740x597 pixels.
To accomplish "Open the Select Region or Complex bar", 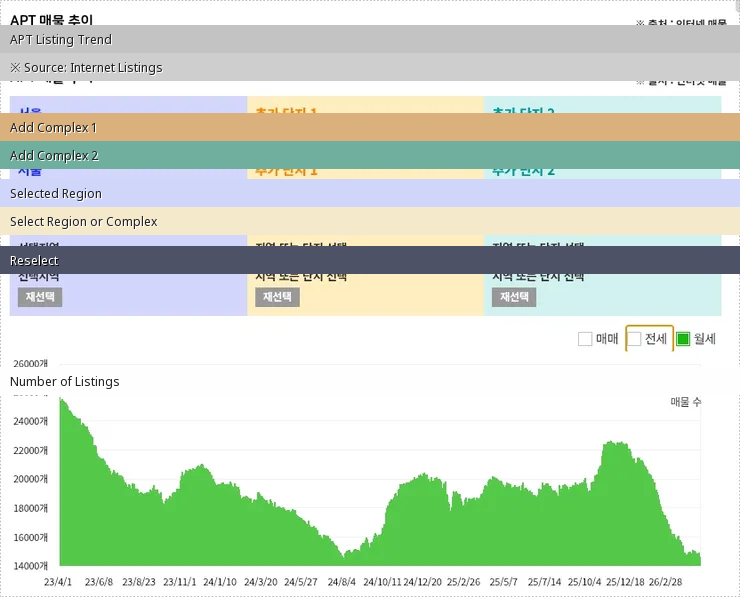I will pyautogui.click(x=370, y=222).
